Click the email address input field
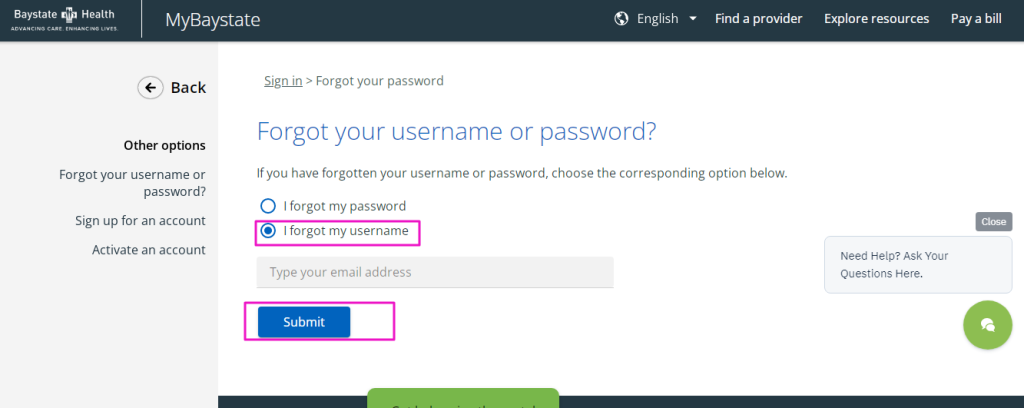Viewport: 1024px width, 408px height. tap(435, 272)
